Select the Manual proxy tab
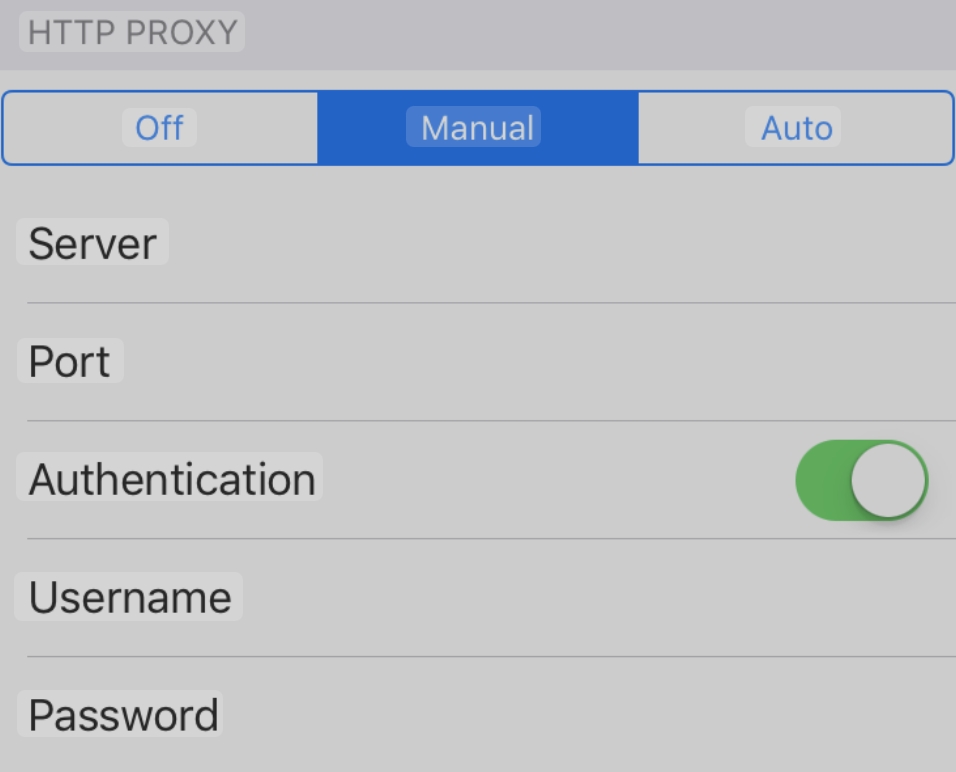The width and height of the screenshot is (956, 772). pyautogui.click(x=477, y=128)
